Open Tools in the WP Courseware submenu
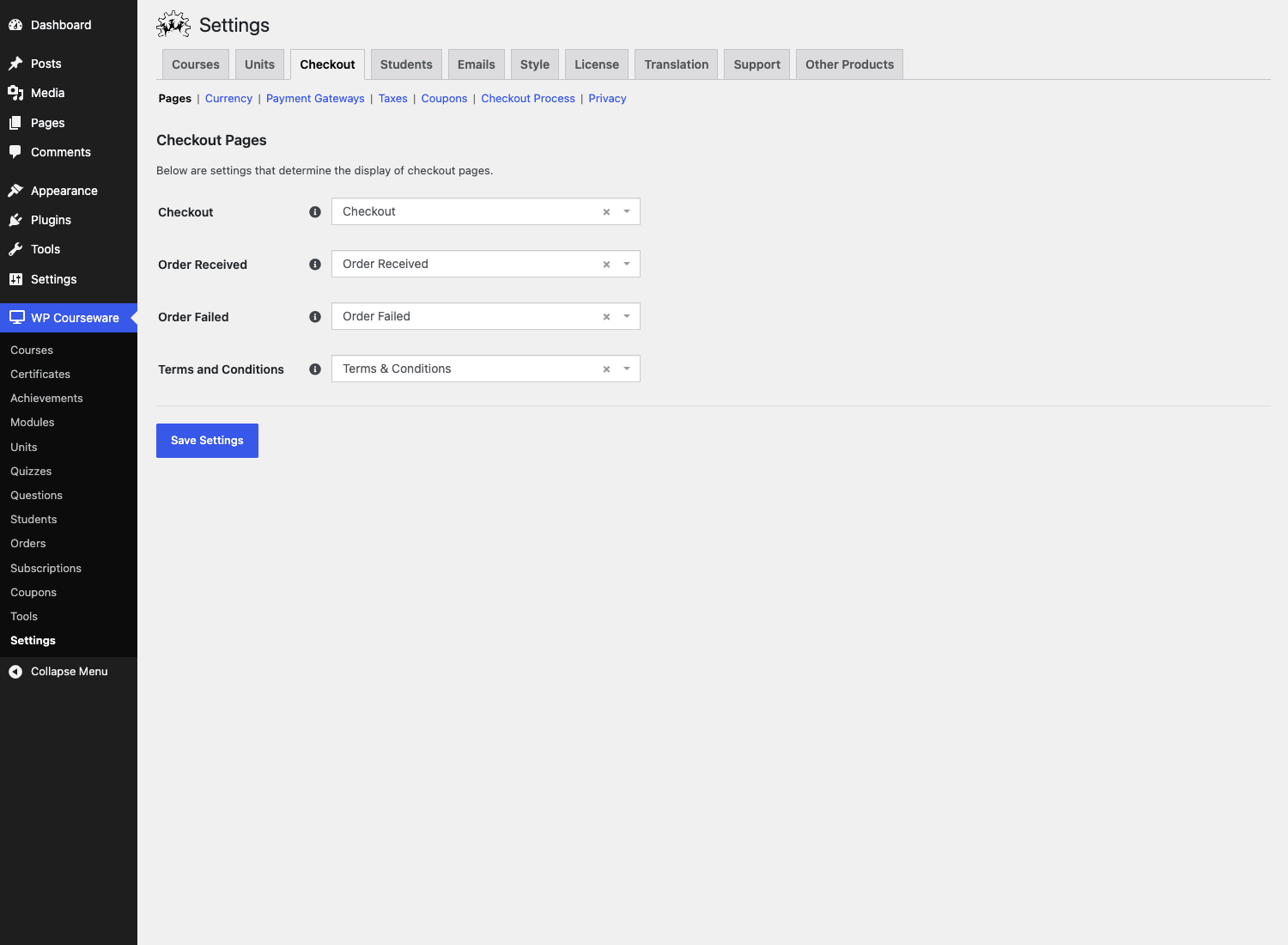This screenshot has width=1288, height=945. 24,617
